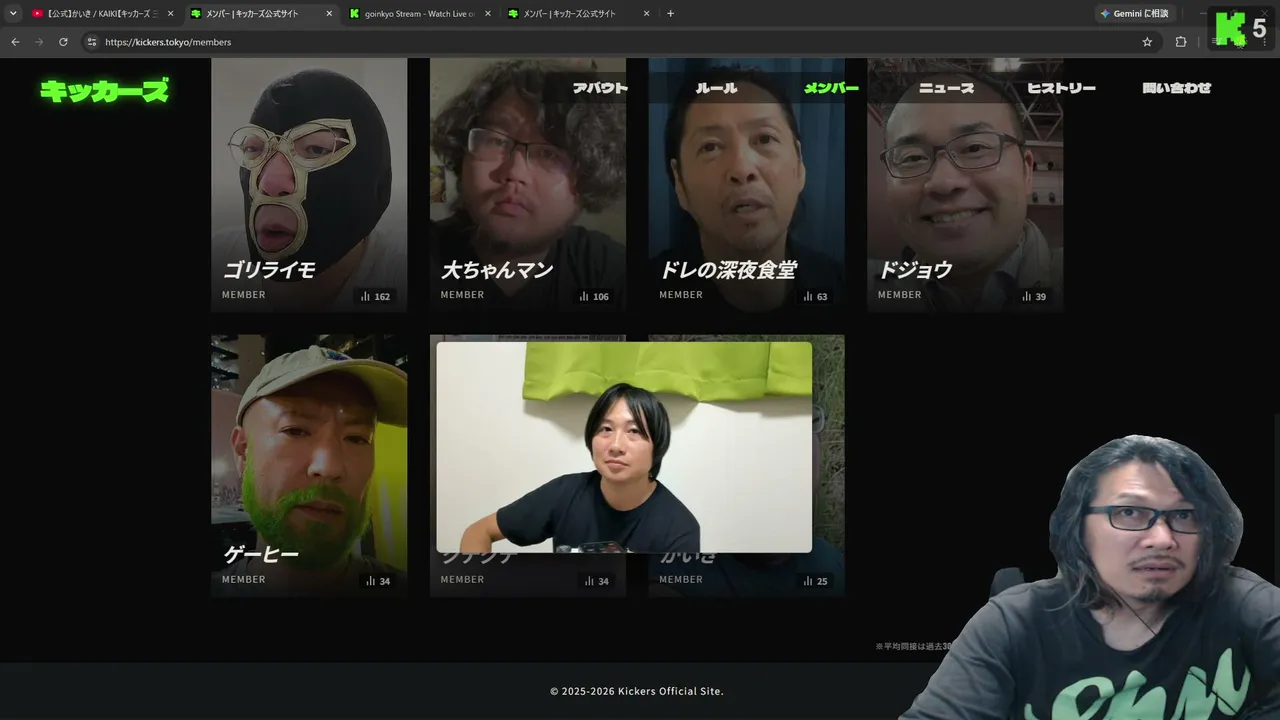
Task: Close the YouTube かいき / KAIKI tab
Action: 170,14
